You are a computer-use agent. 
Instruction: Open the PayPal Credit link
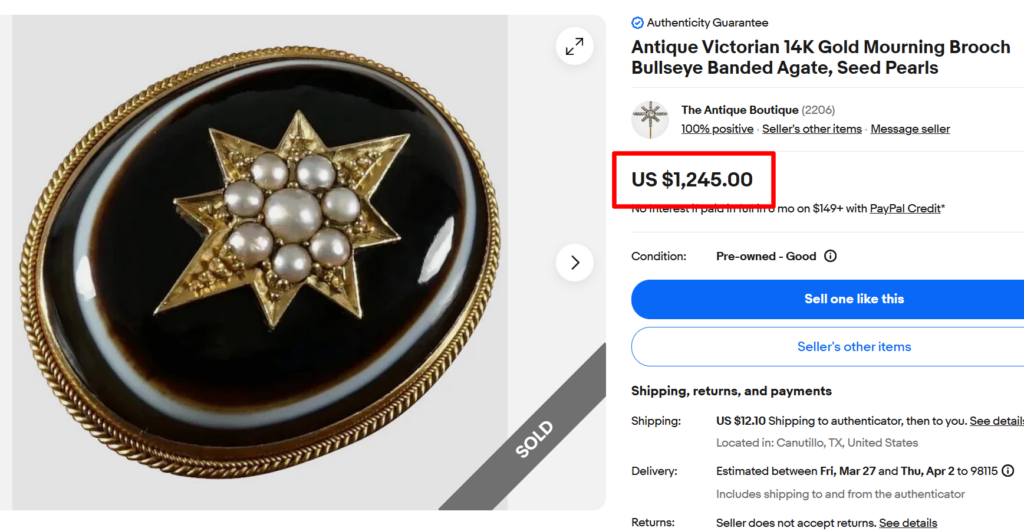[x=905, y=209]
